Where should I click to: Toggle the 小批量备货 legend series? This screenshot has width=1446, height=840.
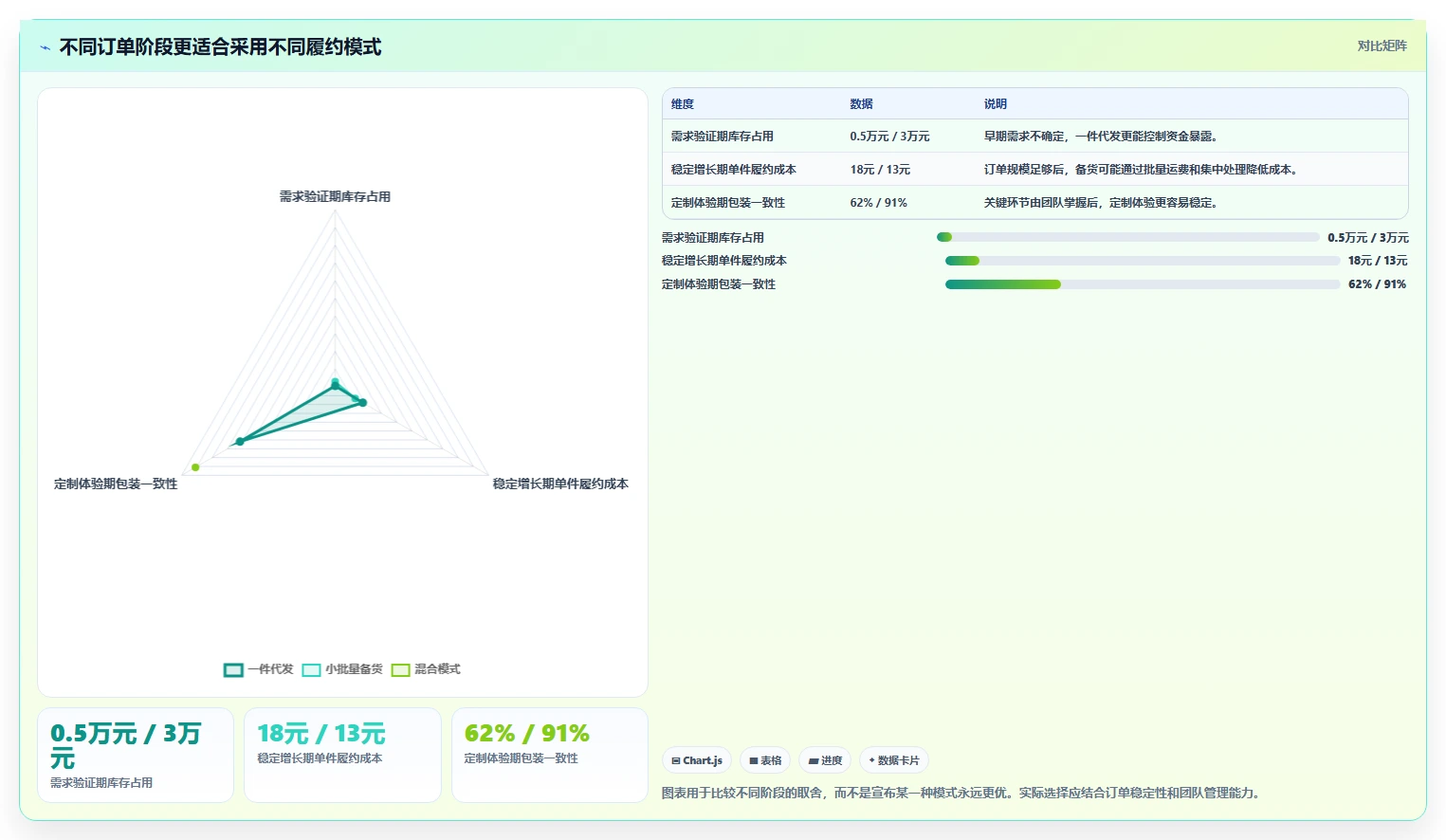tap(342, 669)
